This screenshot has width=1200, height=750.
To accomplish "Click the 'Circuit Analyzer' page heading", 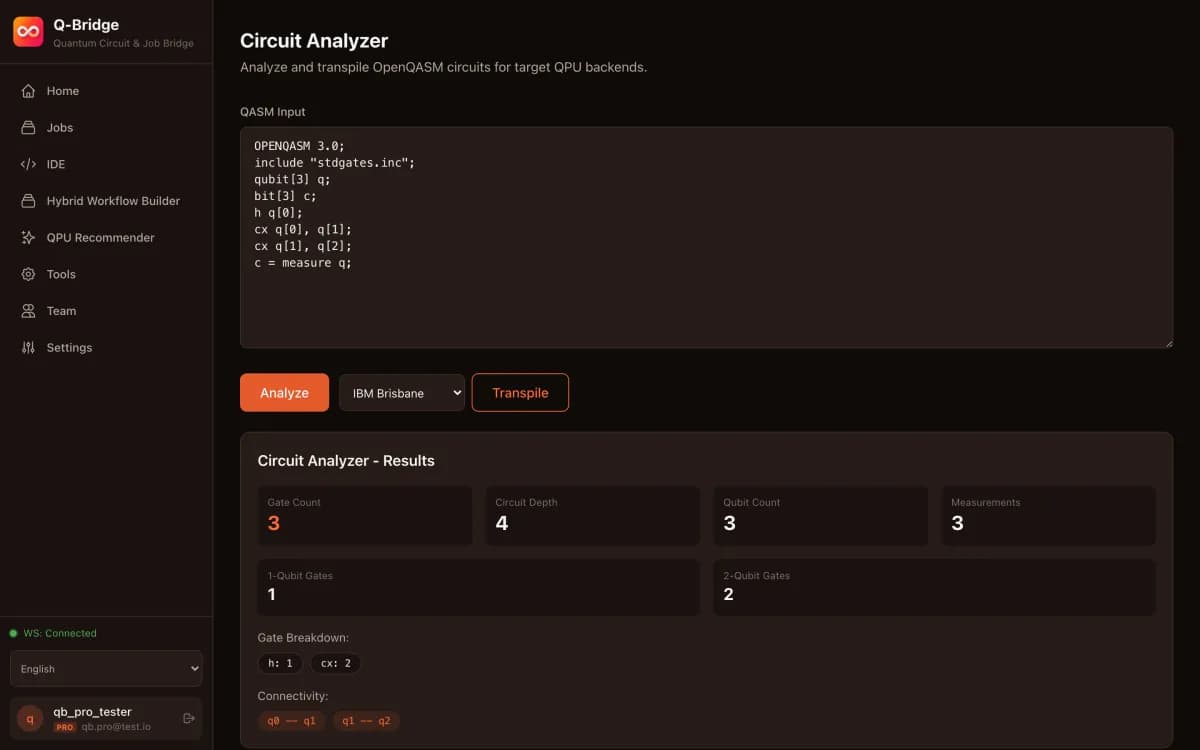I will 314,41.
